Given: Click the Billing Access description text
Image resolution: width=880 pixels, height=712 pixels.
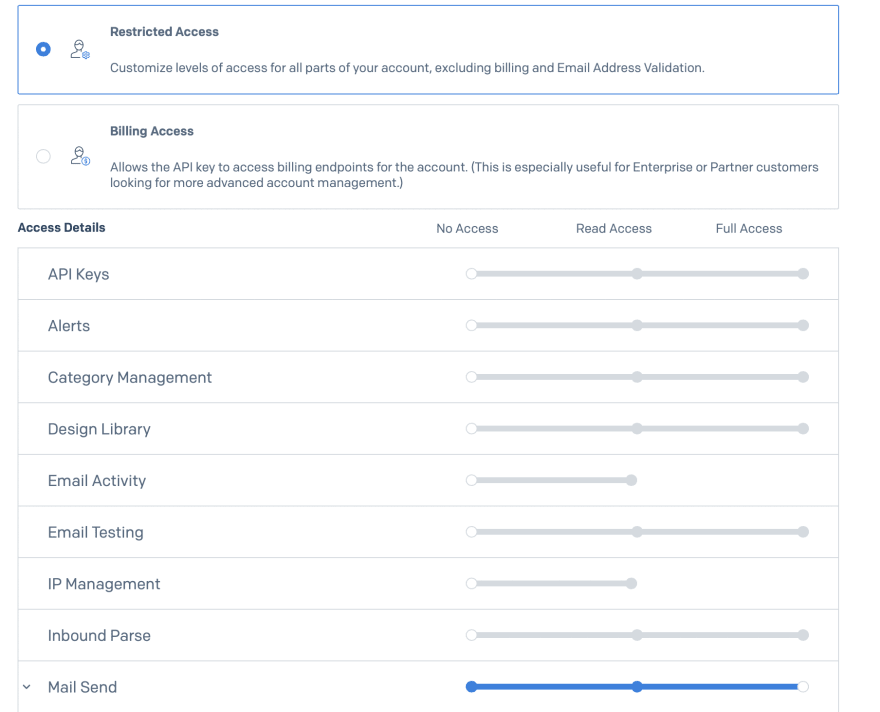Looking at the screenshot, I should click(464, 175).
